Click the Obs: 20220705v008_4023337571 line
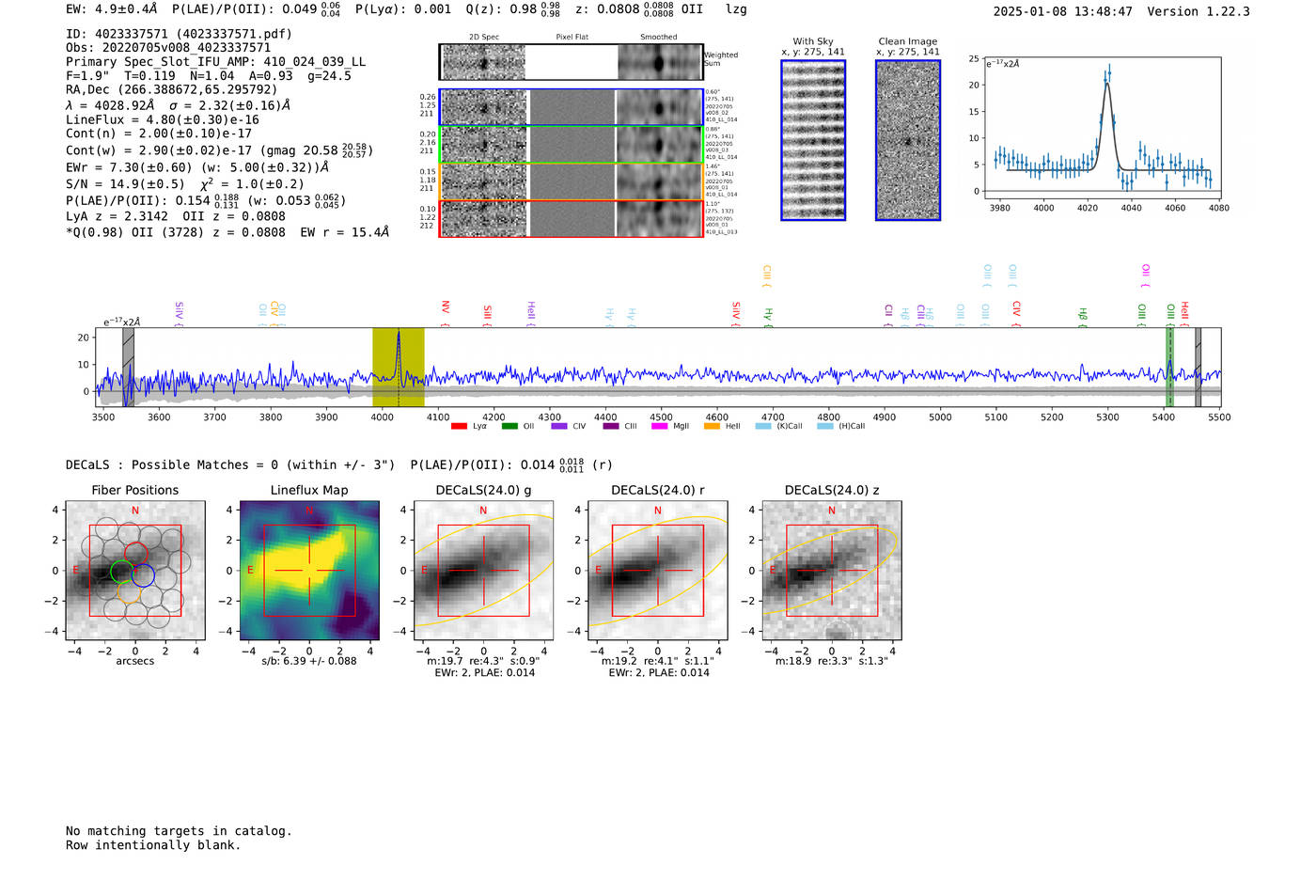 point(168,48)
